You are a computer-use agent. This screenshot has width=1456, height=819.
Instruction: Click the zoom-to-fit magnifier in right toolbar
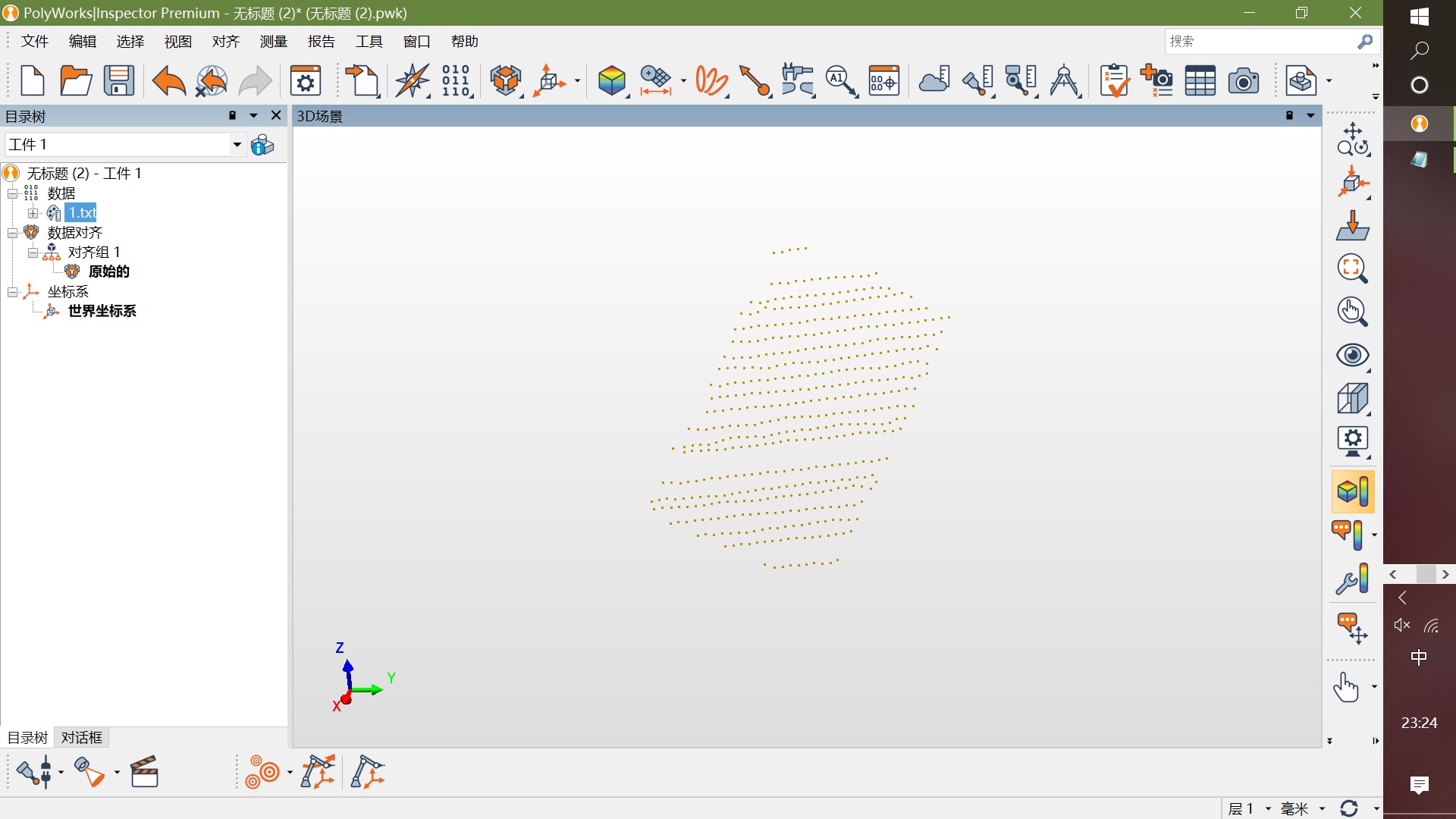point(1352,268)
